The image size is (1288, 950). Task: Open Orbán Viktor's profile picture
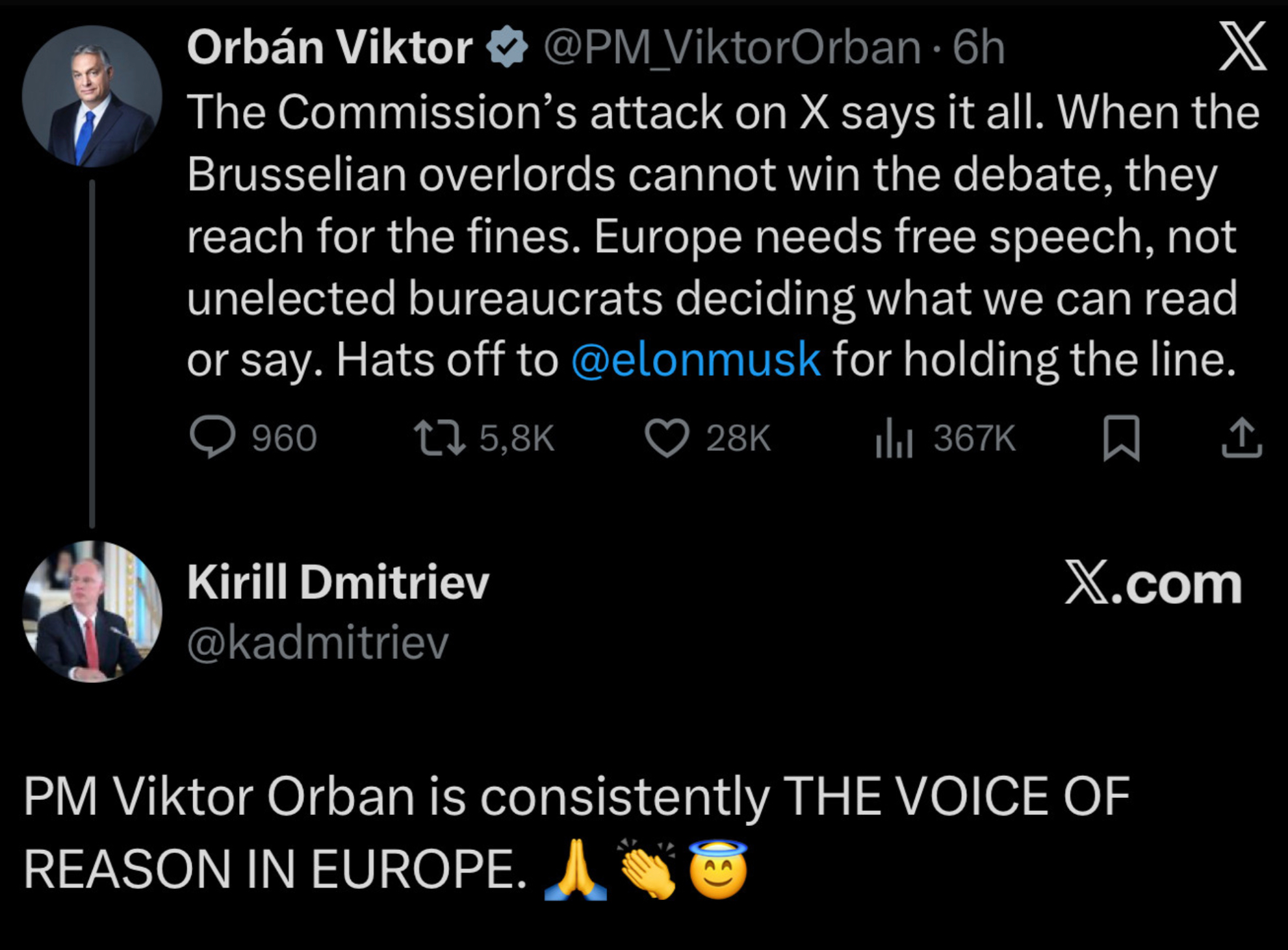point(92,96)
